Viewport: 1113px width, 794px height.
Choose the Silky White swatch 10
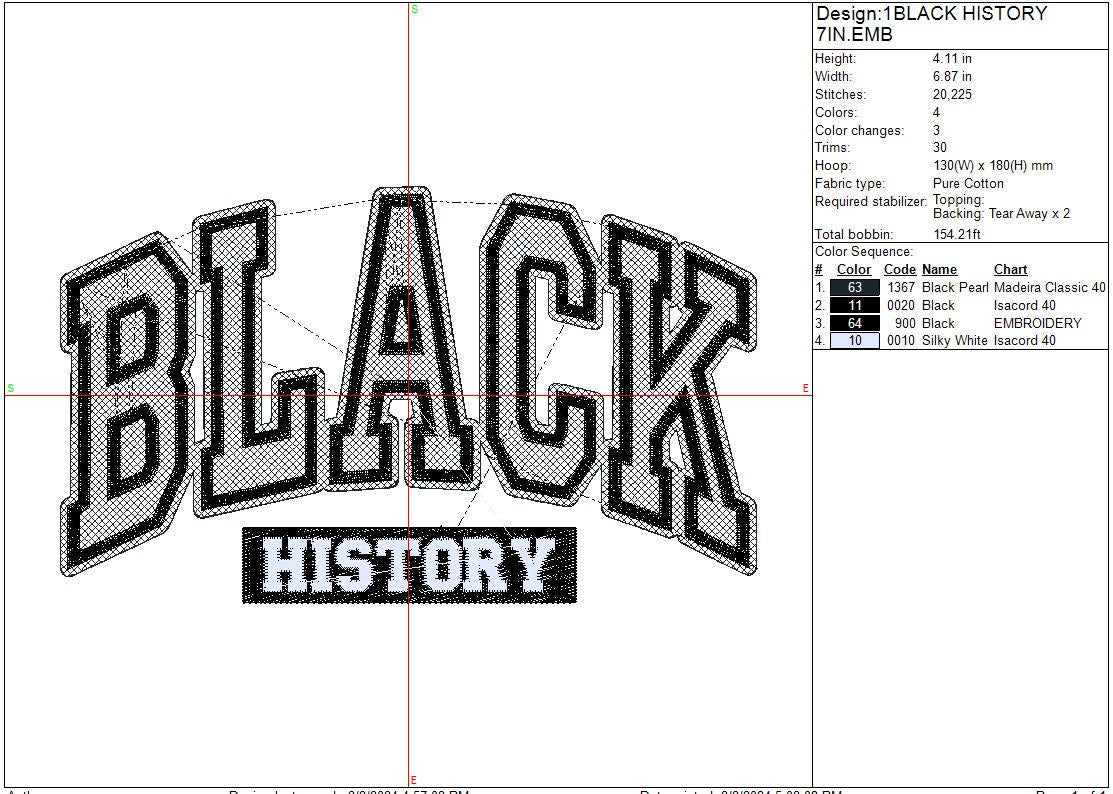point(854,341)
